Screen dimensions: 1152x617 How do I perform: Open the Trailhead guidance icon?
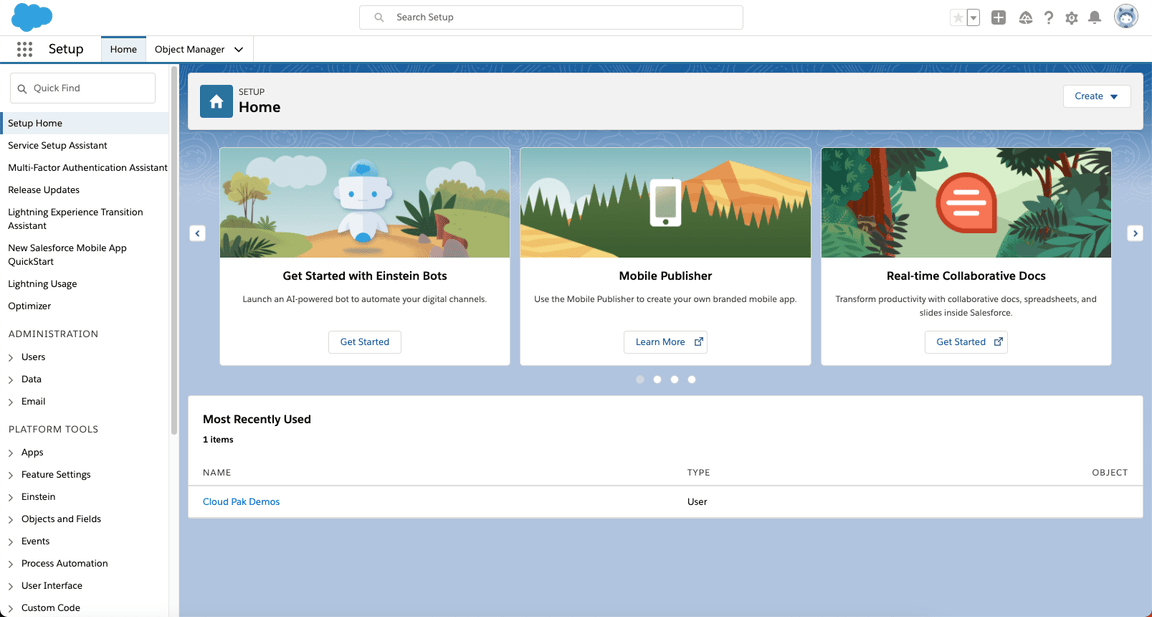pyautogui.click(x=1026, y=18)
